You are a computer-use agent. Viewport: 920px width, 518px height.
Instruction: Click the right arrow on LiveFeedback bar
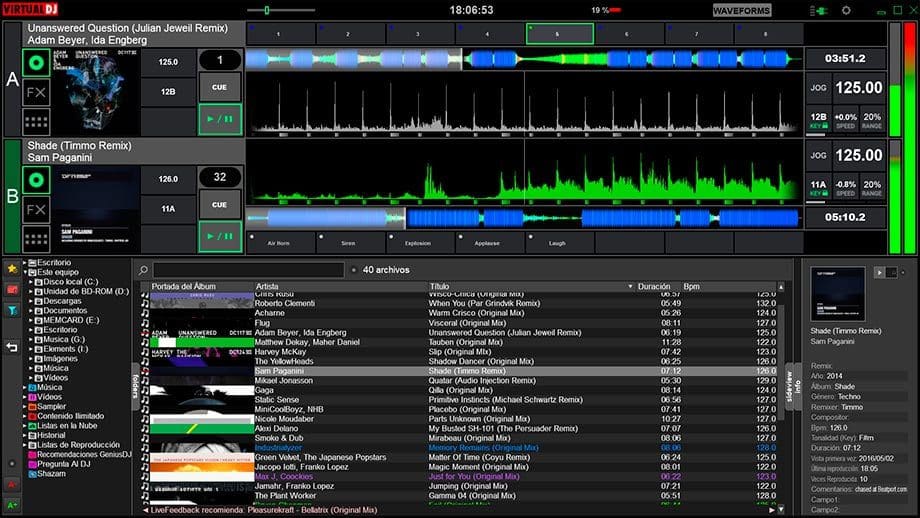coord(772,510)
